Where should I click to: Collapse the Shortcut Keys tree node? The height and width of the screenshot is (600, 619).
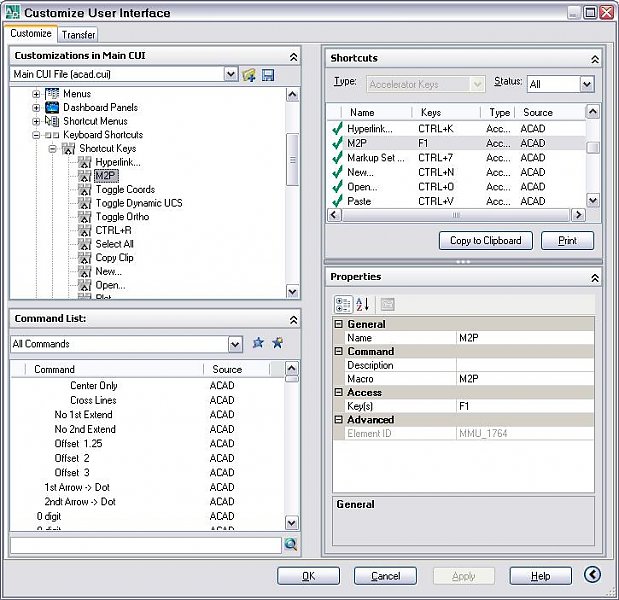[52, 149]
